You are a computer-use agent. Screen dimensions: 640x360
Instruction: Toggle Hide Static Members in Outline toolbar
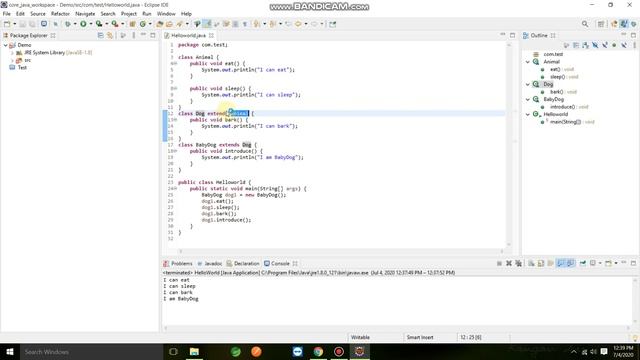click(605, 45)
